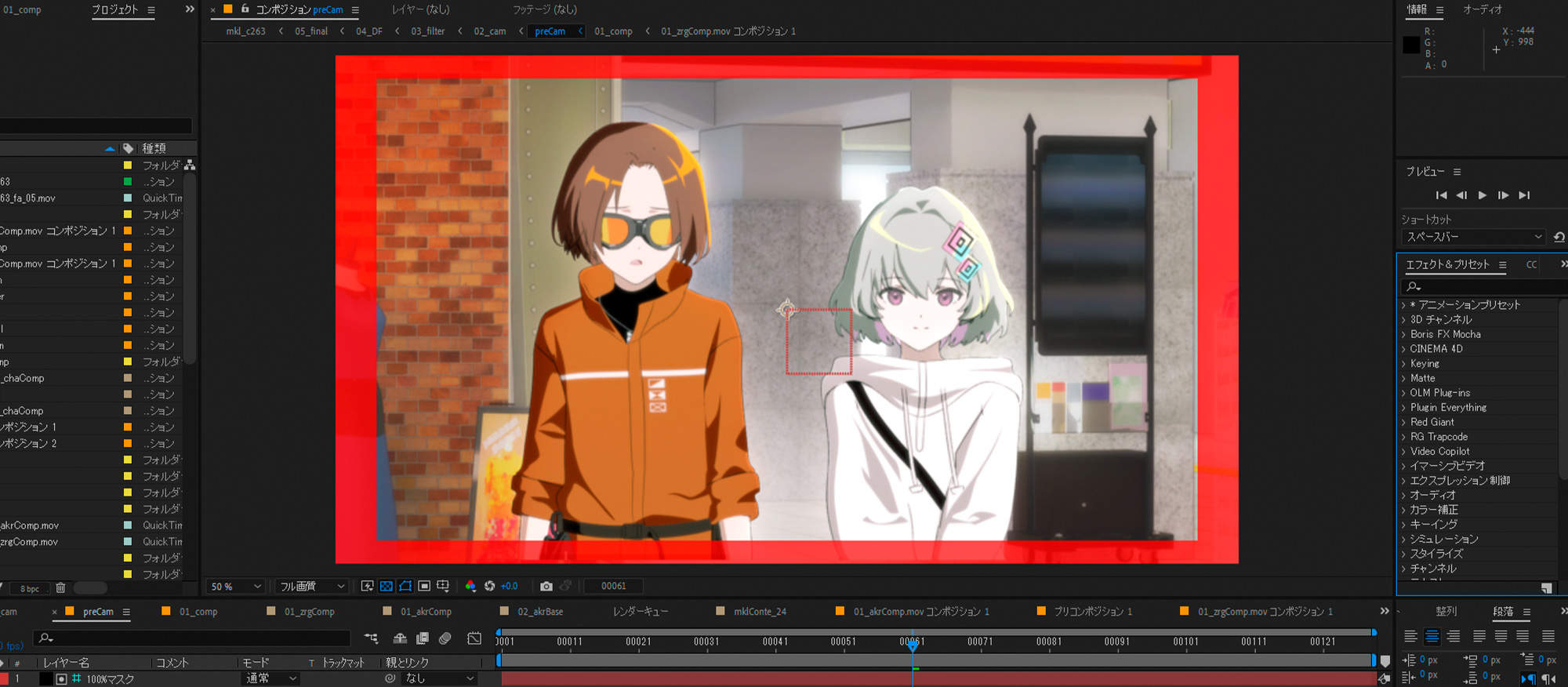Switch to the 01_akrComp timeline tab
The image size is (1568, 687).
pyautogui.click(x=426, y=612)
